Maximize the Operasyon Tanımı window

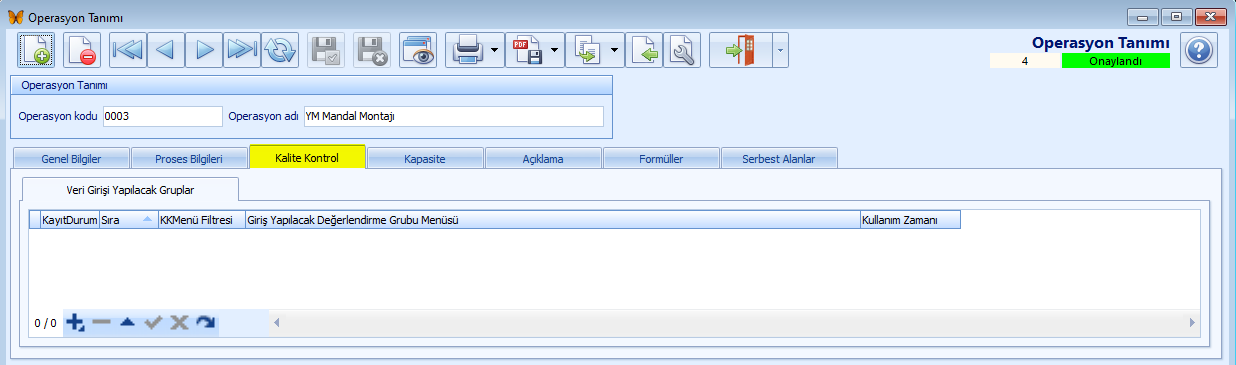click(1176, 16)
